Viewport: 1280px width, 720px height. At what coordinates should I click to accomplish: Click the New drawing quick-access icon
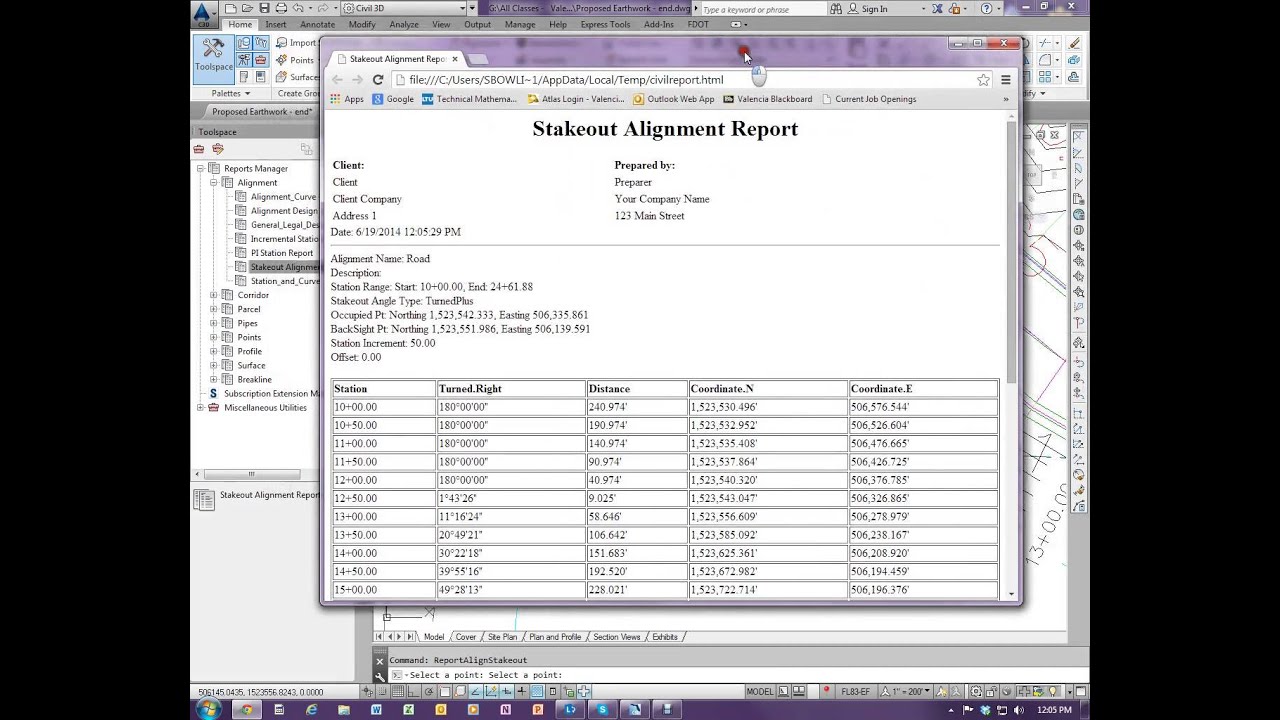230,9
